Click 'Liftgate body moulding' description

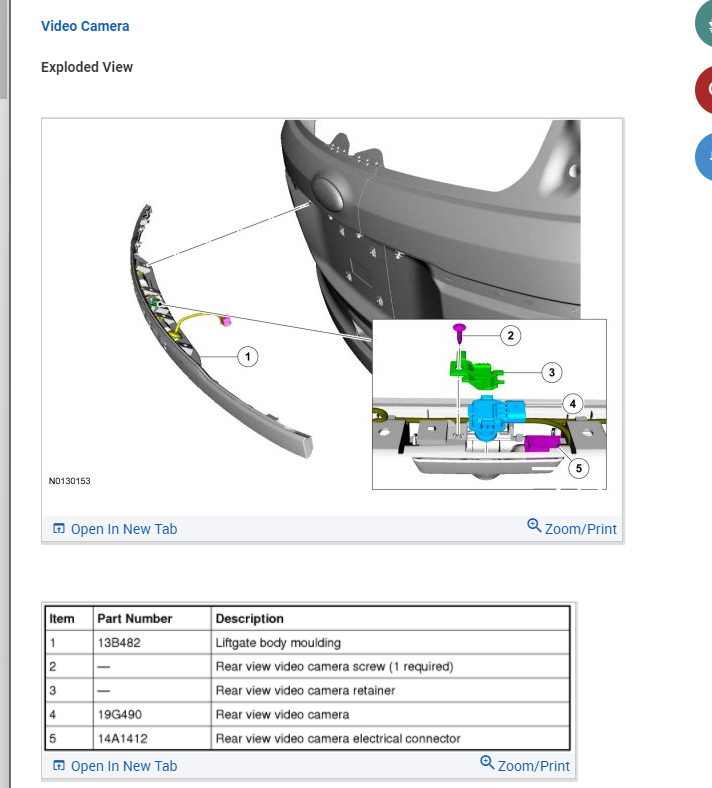[x=278, y=643]
